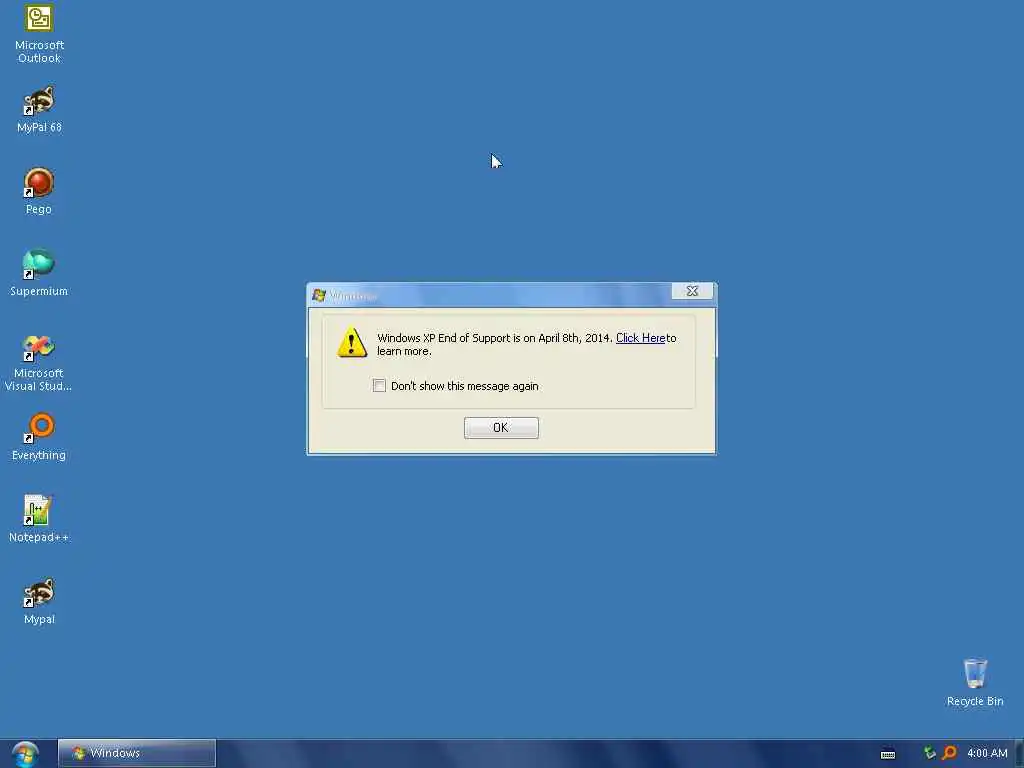Click OK in End of Support dialog

(501, 428)
